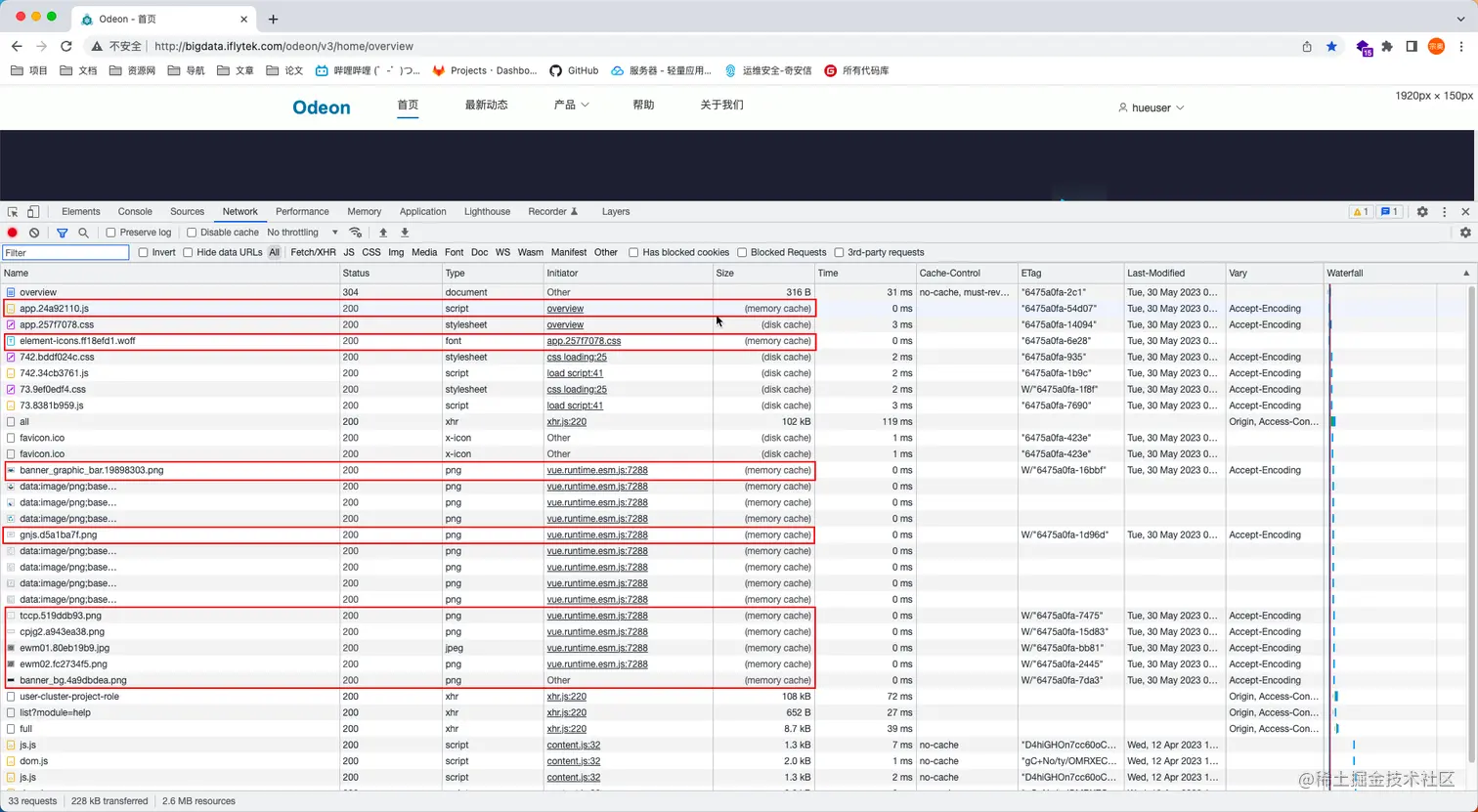Open hueuser account dropdown
Screen dimensions: 1478x812
(1152, 107)
